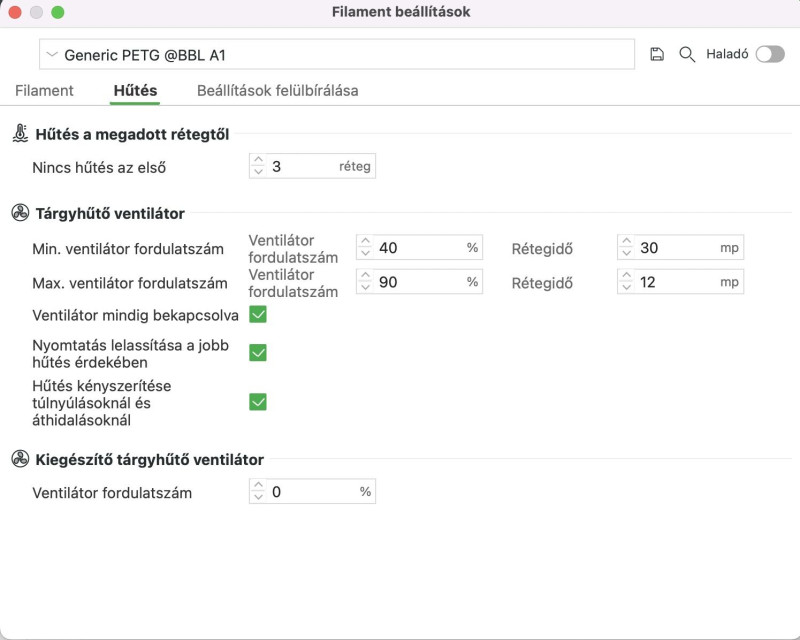This screenshot has width=800, height=640.
Task: Click the save preset floppy disk icon
Action: point(657,54)
